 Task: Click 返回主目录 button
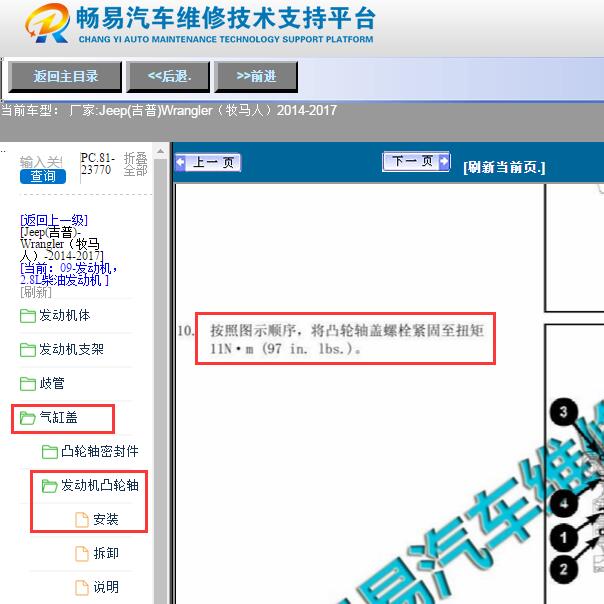point(65,77)
